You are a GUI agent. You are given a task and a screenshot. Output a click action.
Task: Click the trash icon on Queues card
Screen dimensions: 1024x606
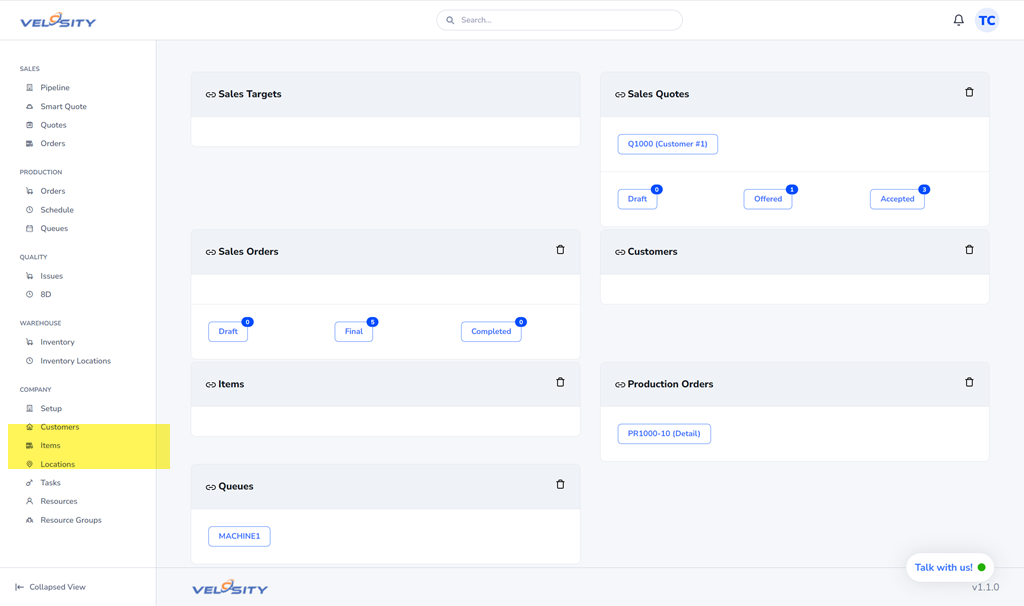560,484
